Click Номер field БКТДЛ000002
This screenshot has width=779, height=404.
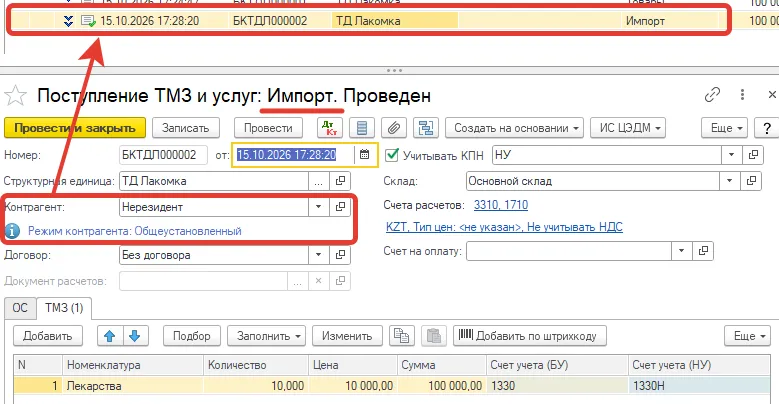163,155
